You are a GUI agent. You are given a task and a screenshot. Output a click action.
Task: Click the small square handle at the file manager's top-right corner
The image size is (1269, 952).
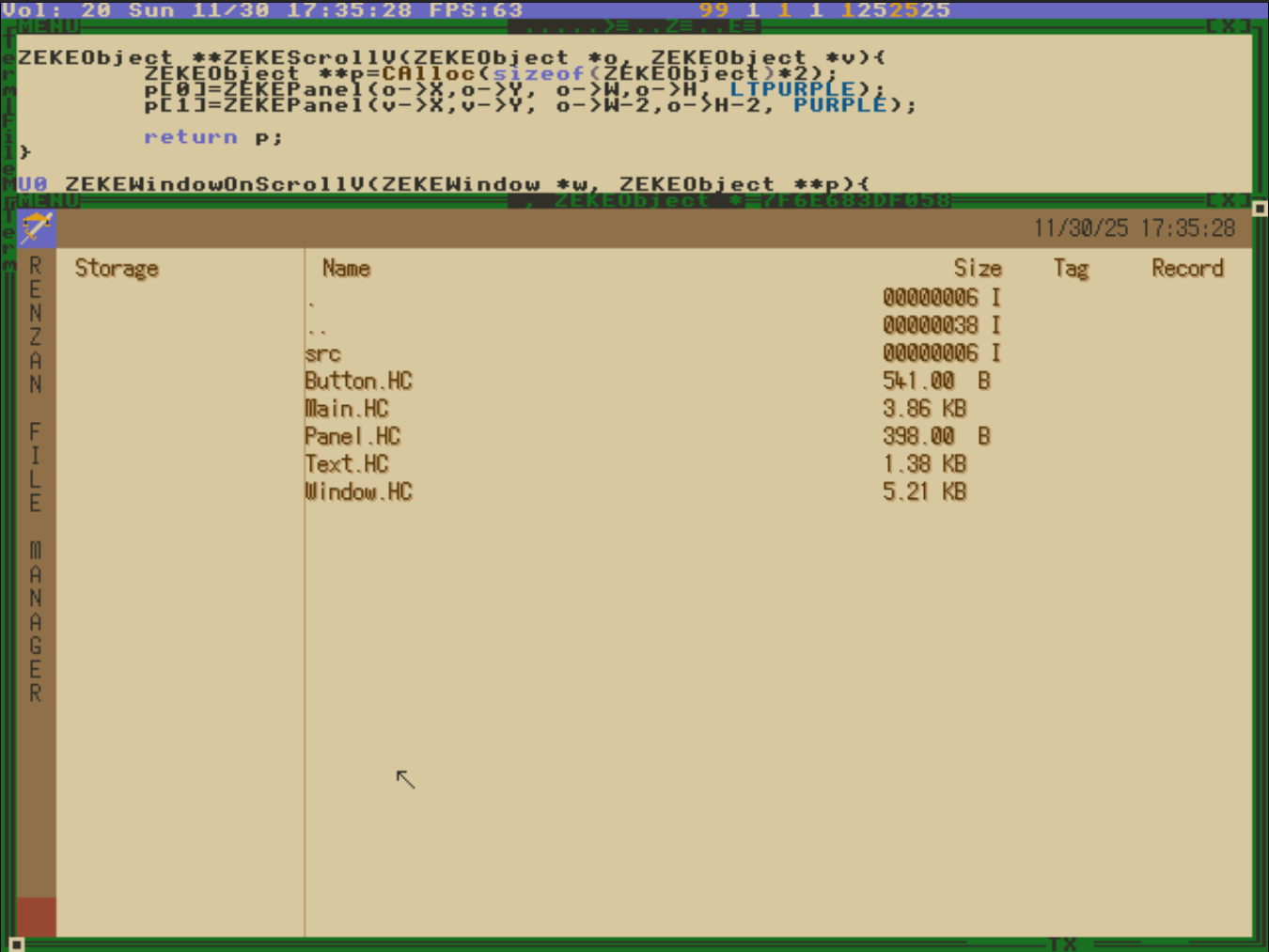1261,209
